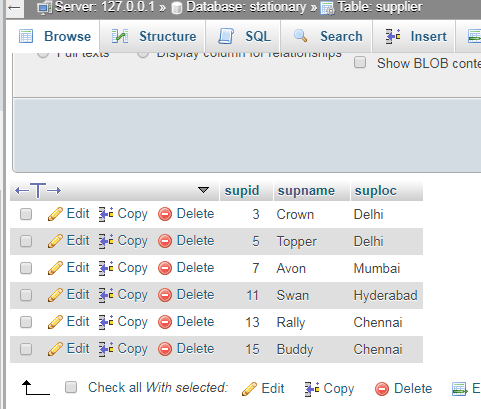Click red Delete icon for Avon row
Screen dimensions: 481x409
click(165, 268)
